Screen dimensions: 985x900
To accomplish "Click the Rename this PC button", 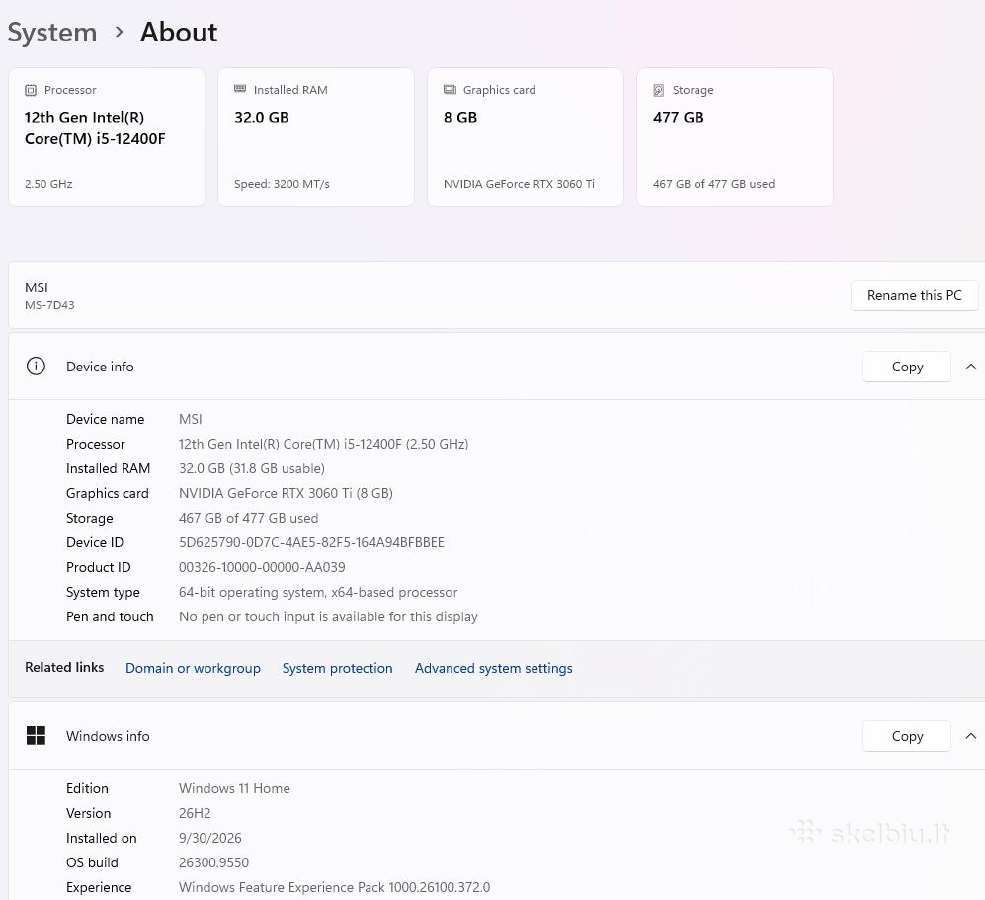I will [x=914, y=295].
